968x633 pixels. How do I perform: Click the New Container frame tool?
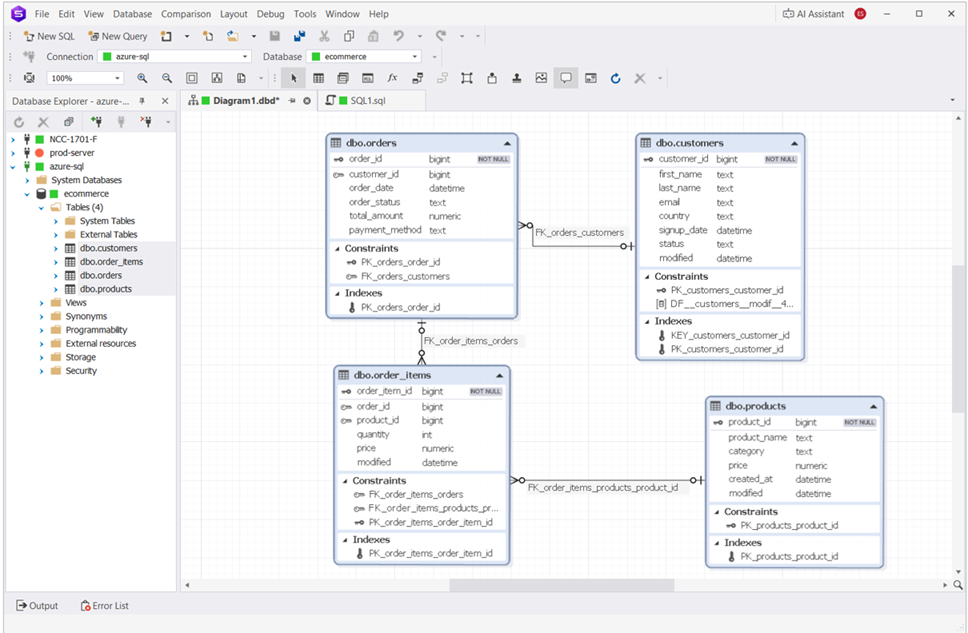467,78
